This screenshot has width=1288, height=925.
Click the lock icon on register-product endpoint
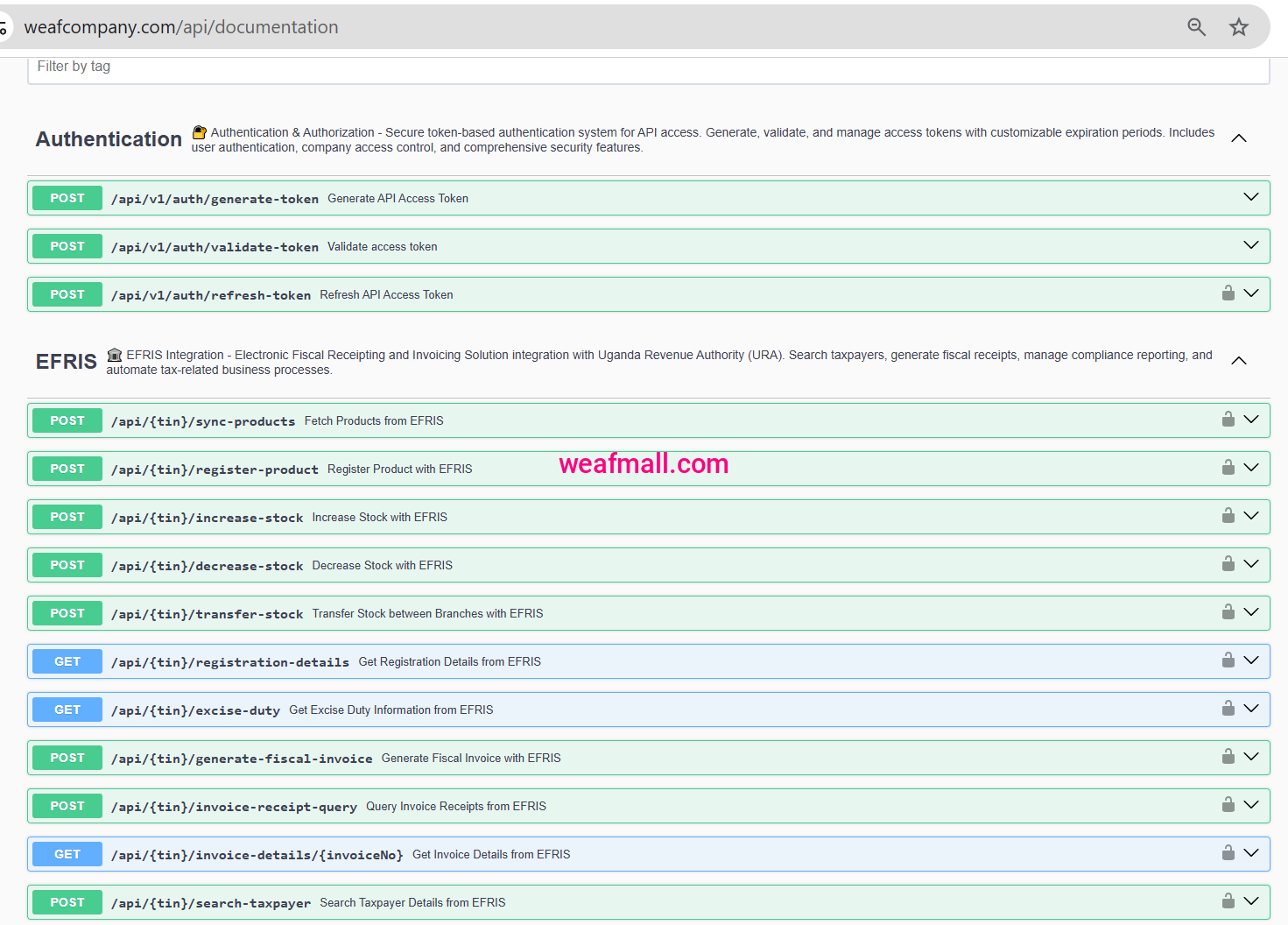1228,467
